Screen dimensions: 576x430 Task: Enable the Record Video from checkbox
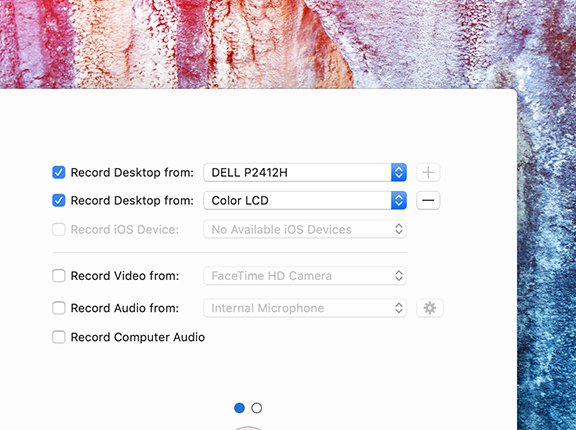pyautogui.click(x=59, y=275)
